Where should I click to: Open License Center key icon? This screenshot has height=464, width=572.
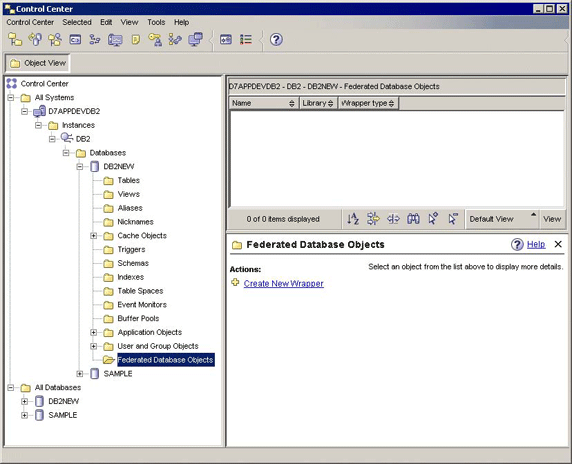155,39
